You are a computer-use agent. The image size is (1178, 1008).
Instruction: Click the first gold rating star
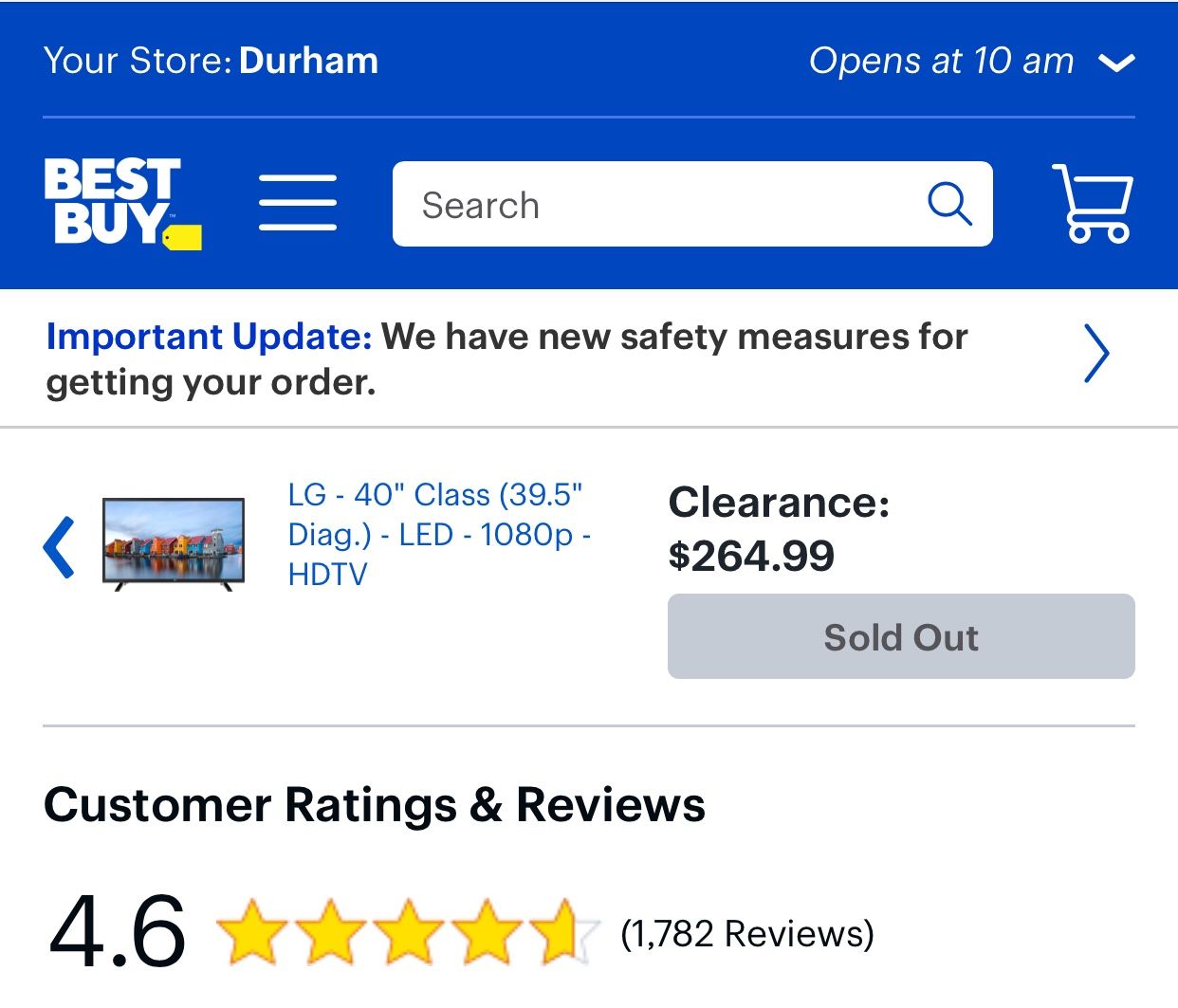click(250, 932)
